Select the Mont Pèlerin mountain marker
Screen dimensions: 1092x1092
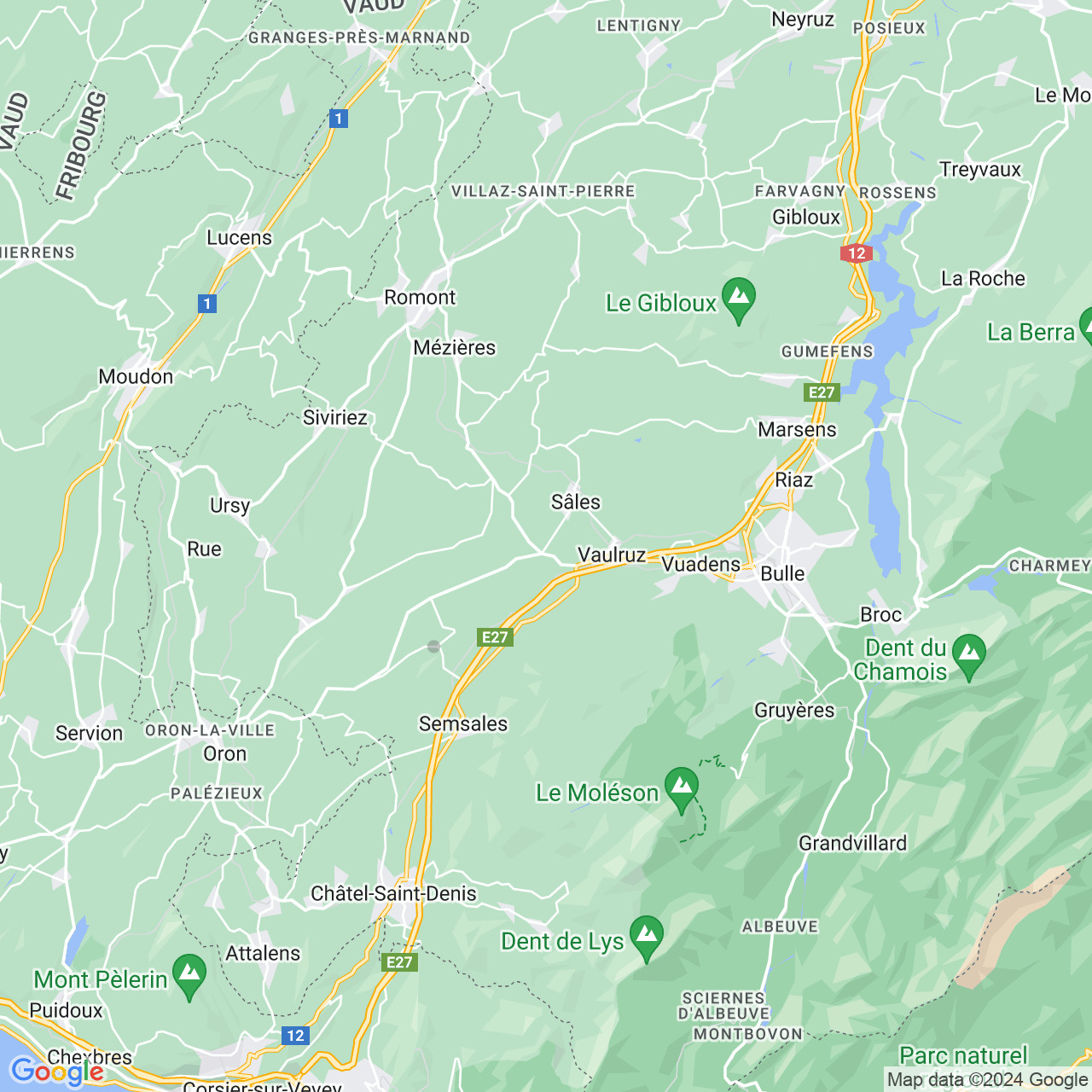tap(189, 977)
